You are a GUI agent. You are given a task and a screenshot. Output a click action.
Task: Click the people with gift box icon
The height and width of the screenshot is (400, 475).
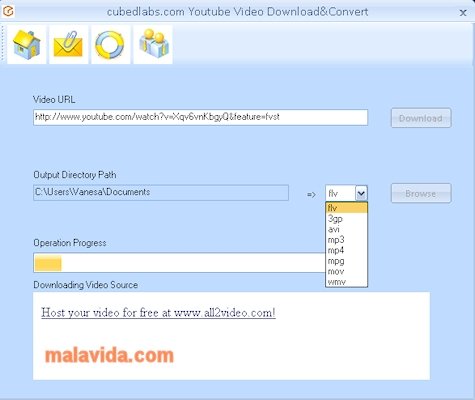(153, 44)
